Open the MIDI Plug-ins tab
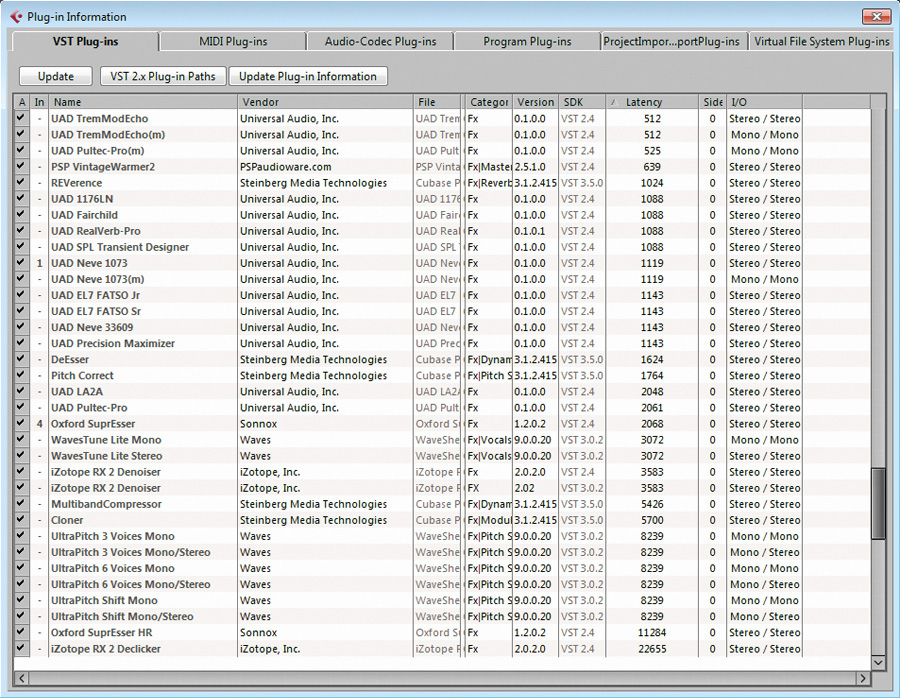The image size is (900, 698). (x=233, y=41)
